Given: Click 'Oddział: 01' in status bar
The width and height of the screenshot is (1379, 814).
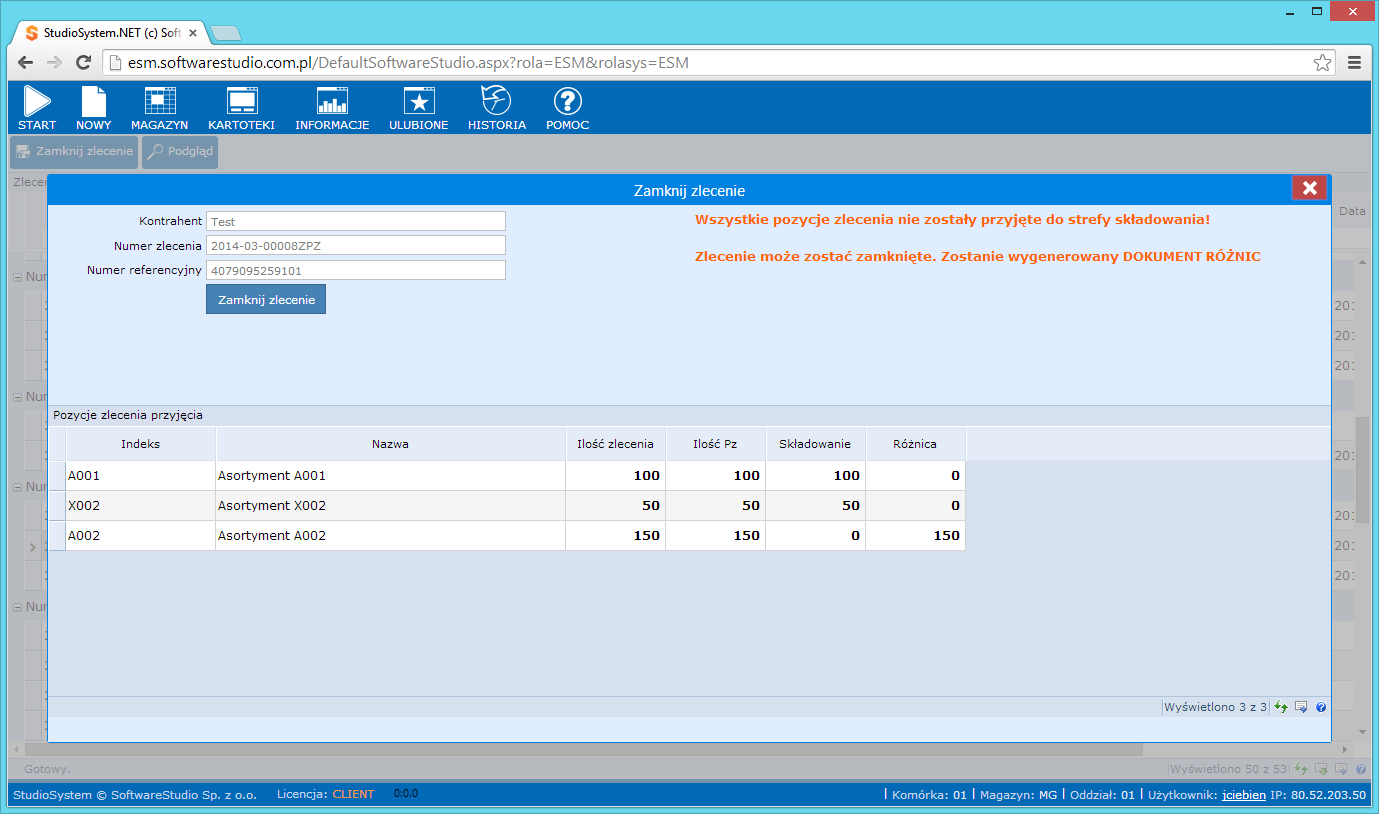Looking at the screenshot, I should pos(1102,795).
